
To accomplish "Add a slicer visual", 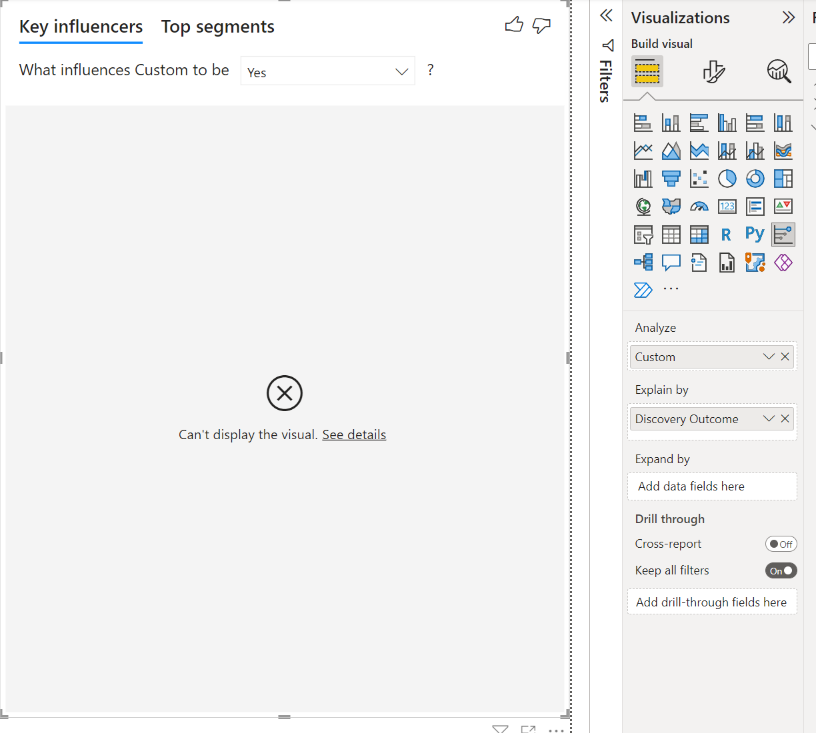I will coord(643,235).
